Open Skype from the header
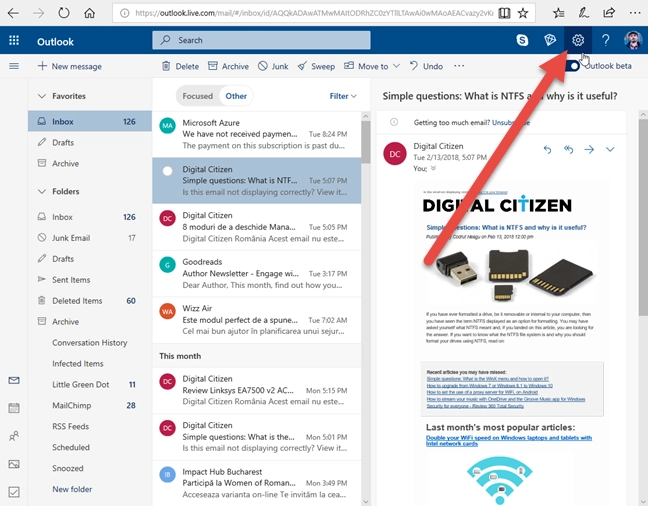Viewport: 648px width, 506px height. pyautogui.click(x=522, y=40)
